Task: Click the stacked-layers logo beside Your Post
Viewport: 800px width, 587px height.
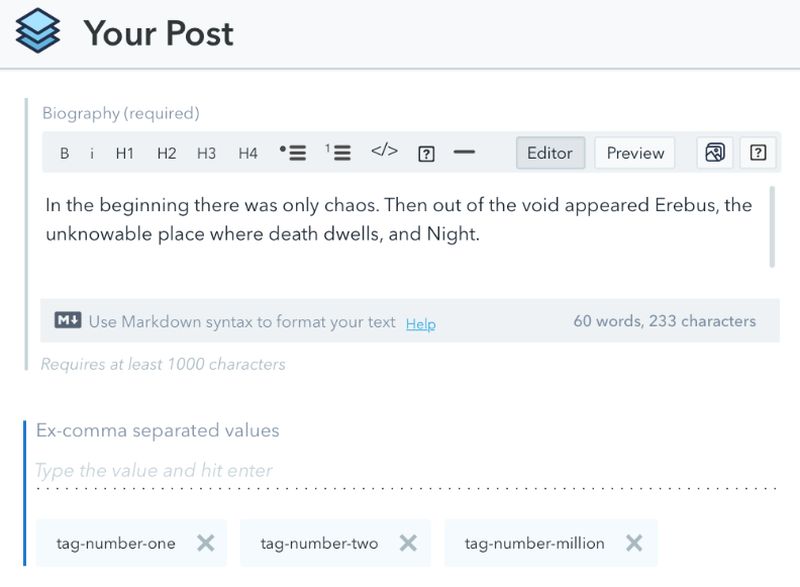Action: click(38, 29)
